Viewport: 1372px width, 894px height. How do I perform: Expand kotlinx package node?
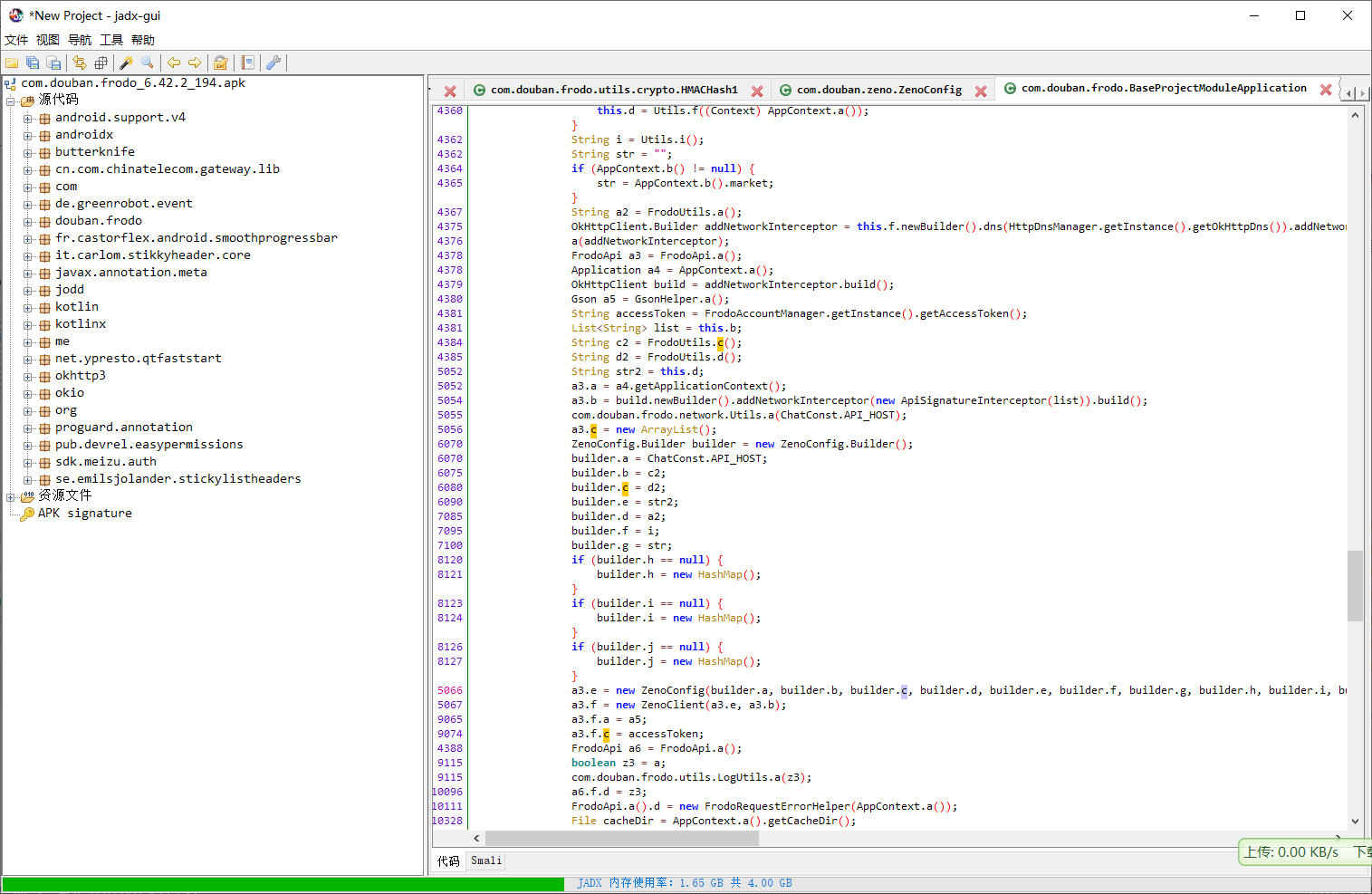click(28, 324)
